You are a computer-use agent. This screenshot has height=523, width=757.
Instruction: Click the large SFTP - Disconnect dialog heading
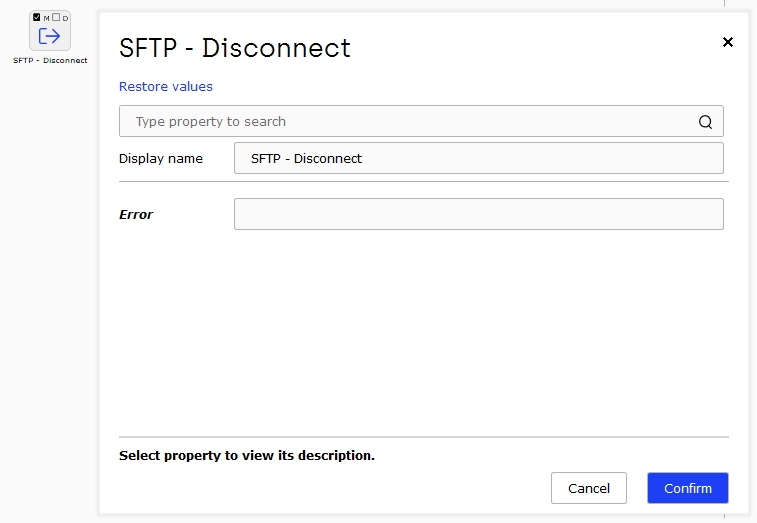[235, 48]
